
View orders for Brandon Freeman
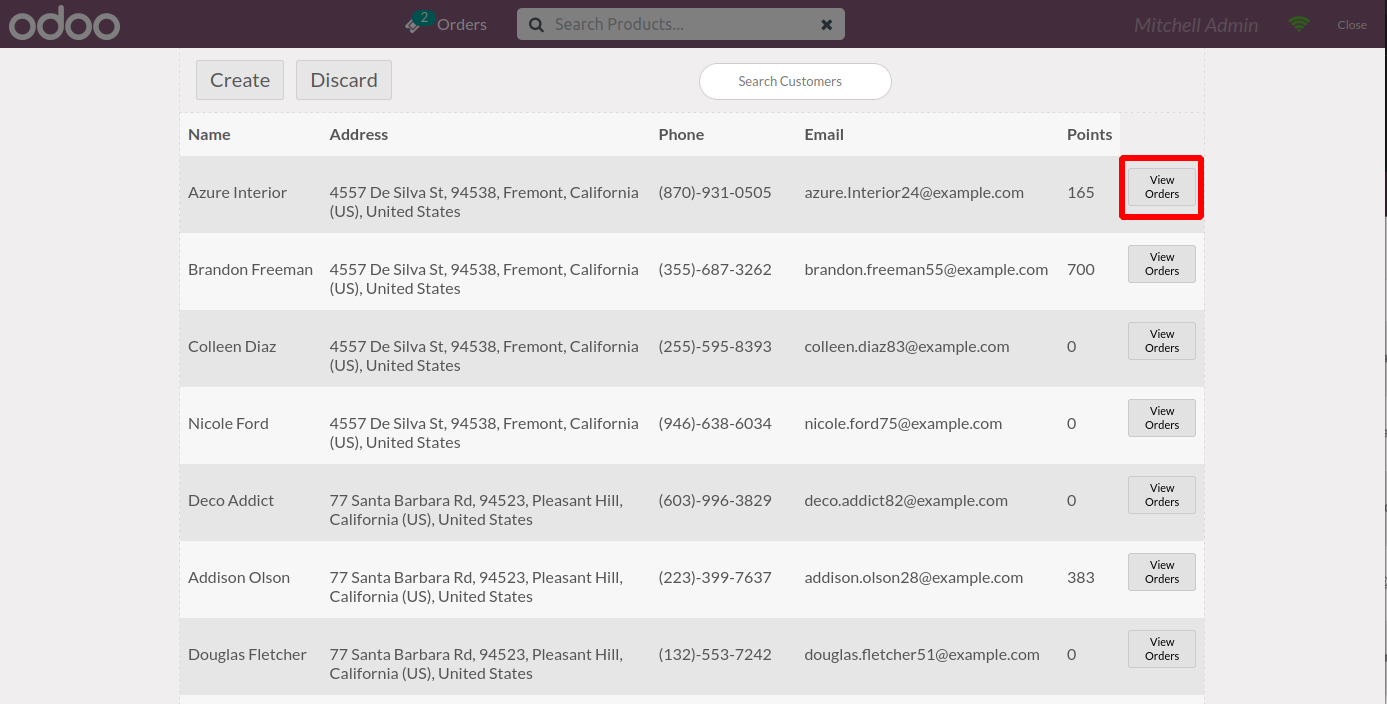click(x=1162, y=264)
